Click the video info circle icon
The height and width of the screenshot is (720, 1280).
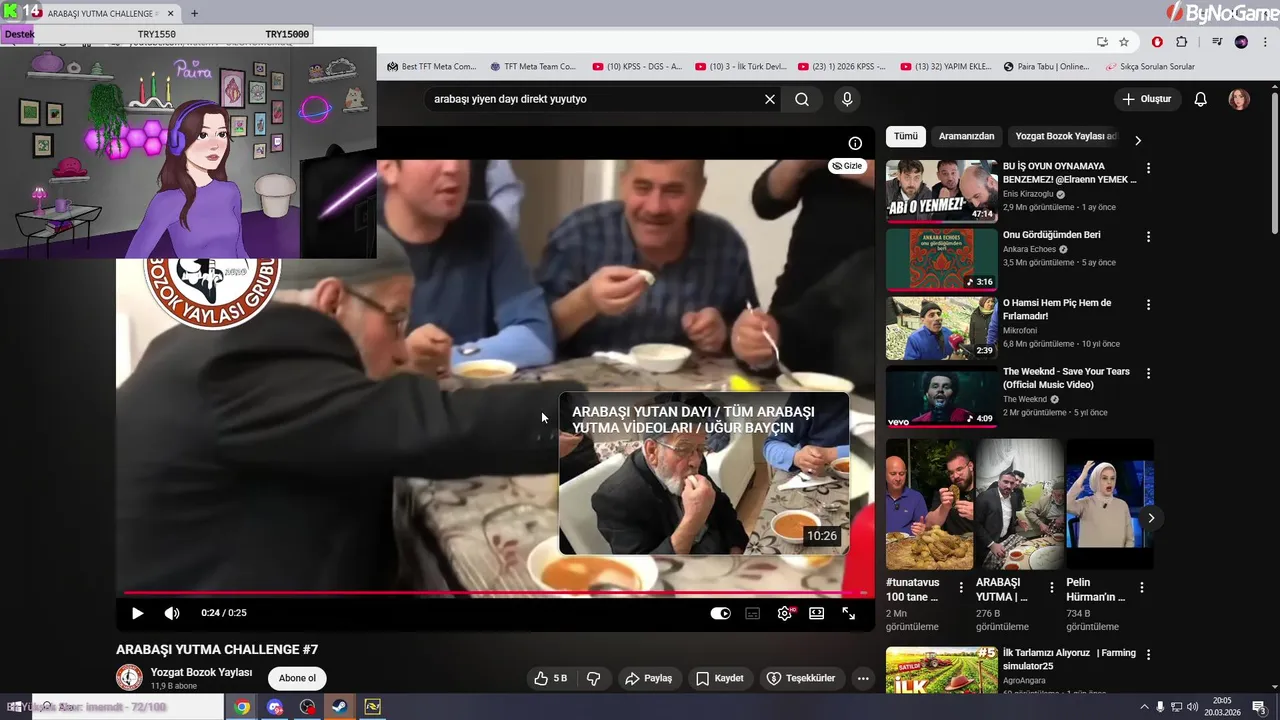855,143
